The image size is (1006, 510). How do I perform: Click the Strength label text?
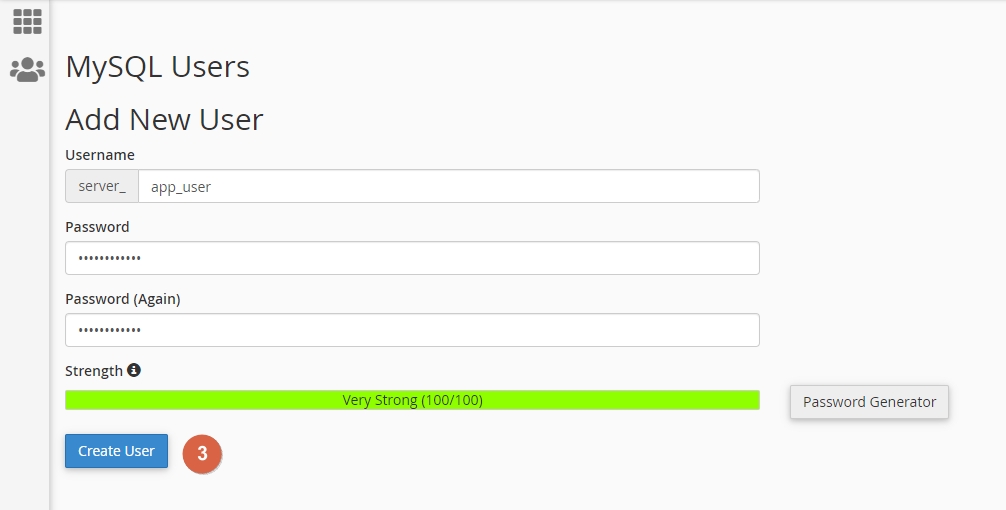click(x=93, y=371)
